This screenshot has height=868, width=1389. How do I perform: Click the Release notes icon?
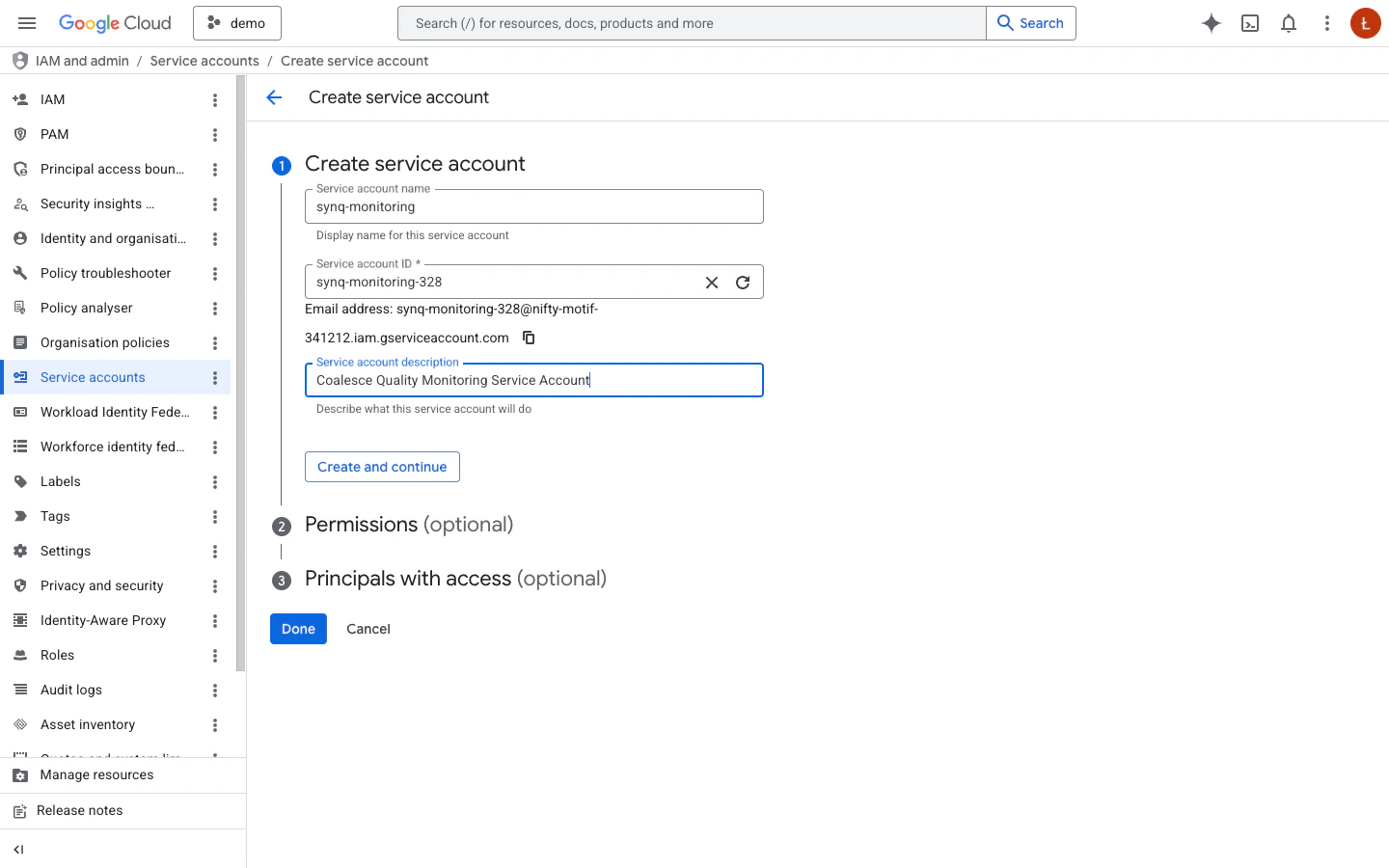20,811
